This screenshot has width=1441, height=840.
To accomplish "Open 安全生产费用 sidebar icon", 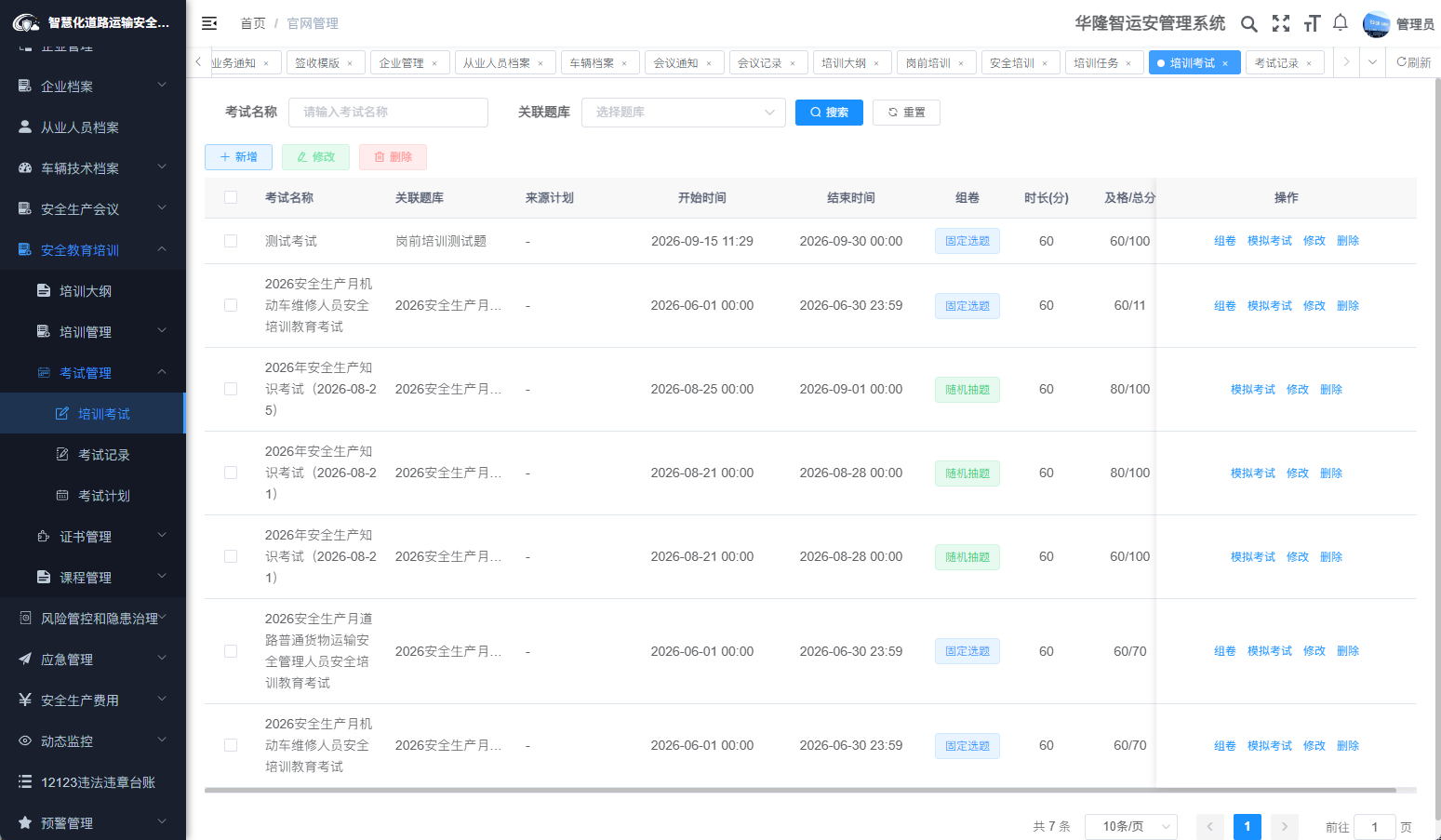I will point(25,700).
